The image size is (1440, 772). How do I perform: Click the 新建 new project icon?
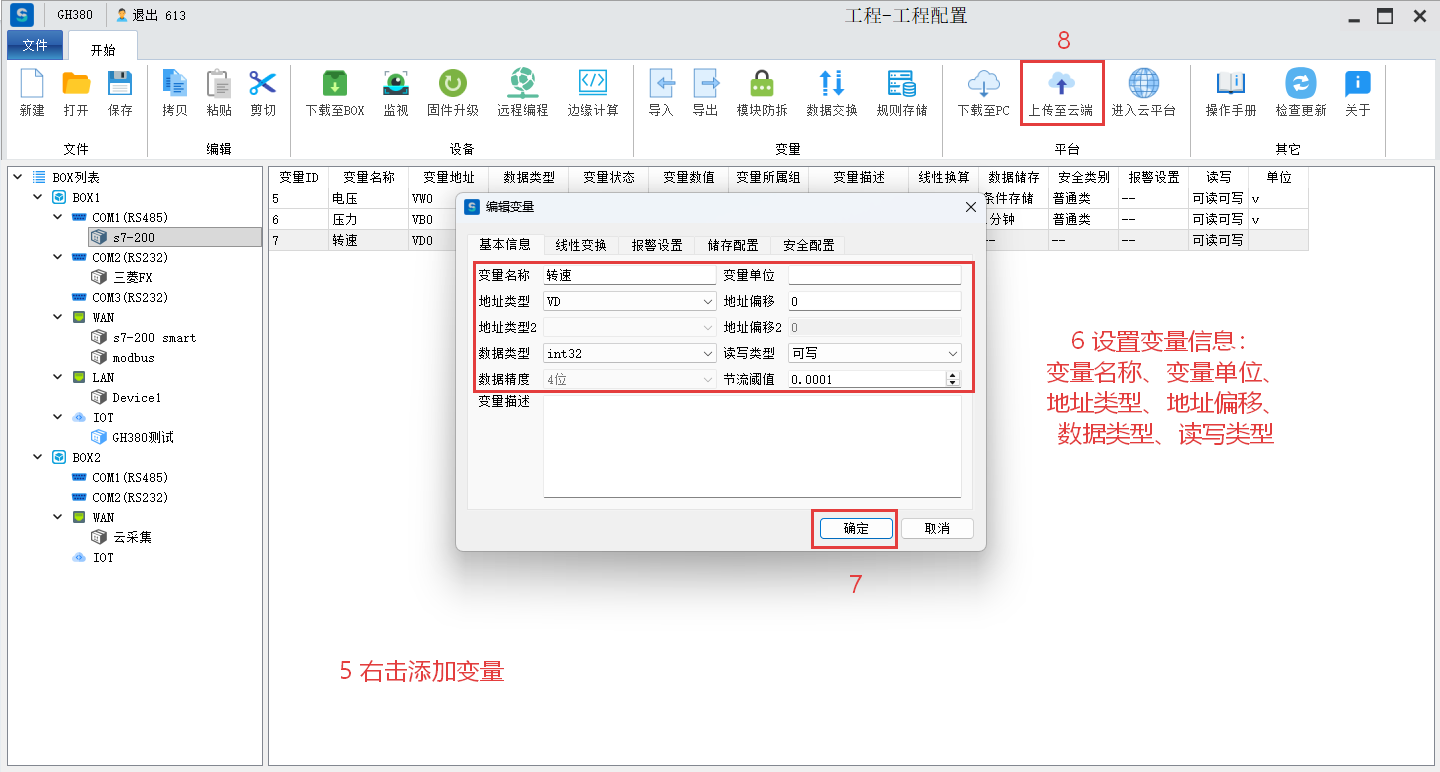point(32,83)
